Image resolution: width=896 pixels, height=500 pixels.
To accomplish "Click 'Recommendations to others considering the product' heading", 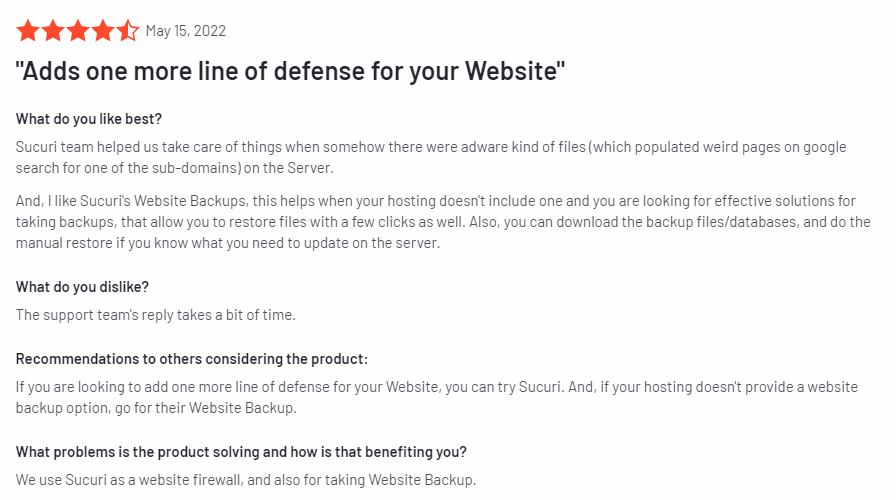I will [x=191, y=359].
